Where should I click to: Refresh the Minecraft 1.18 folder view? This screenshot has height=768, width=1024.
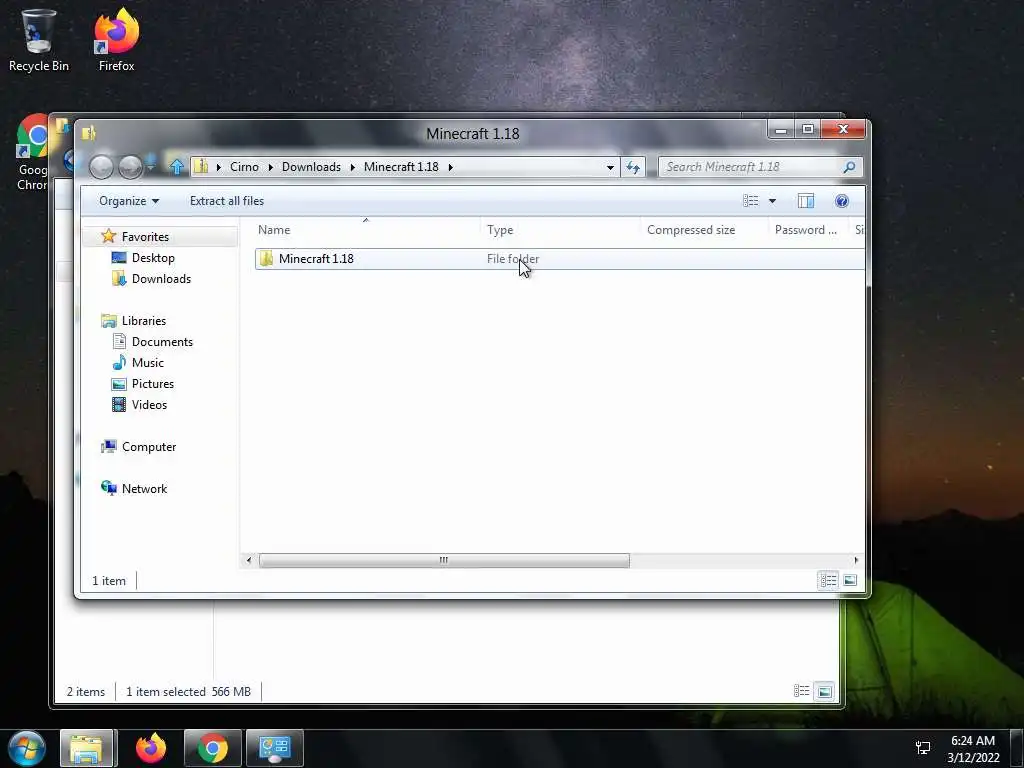point(633,167)
